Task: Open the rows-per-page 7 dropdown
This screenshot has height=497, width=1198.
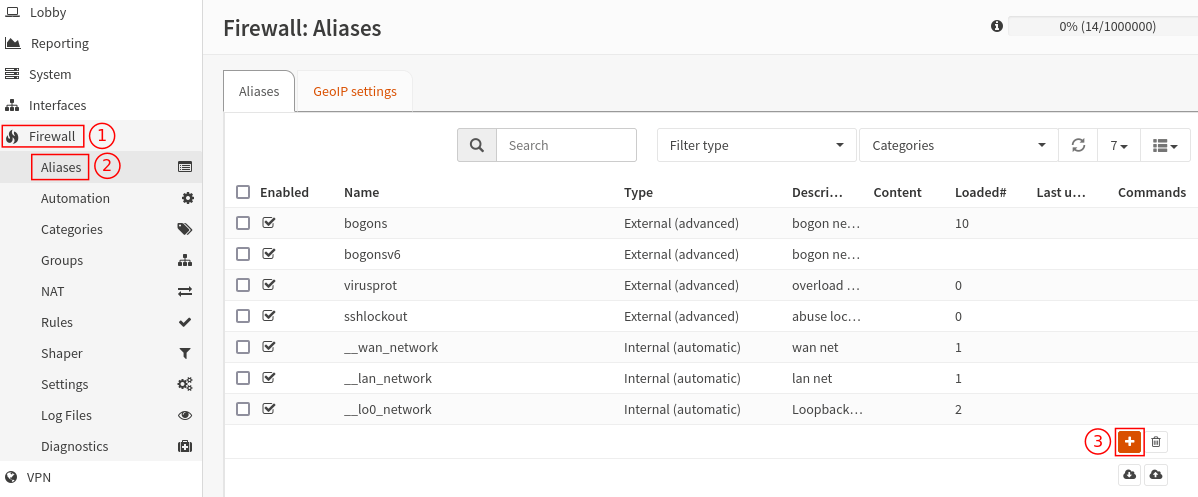Action: 1119,145
